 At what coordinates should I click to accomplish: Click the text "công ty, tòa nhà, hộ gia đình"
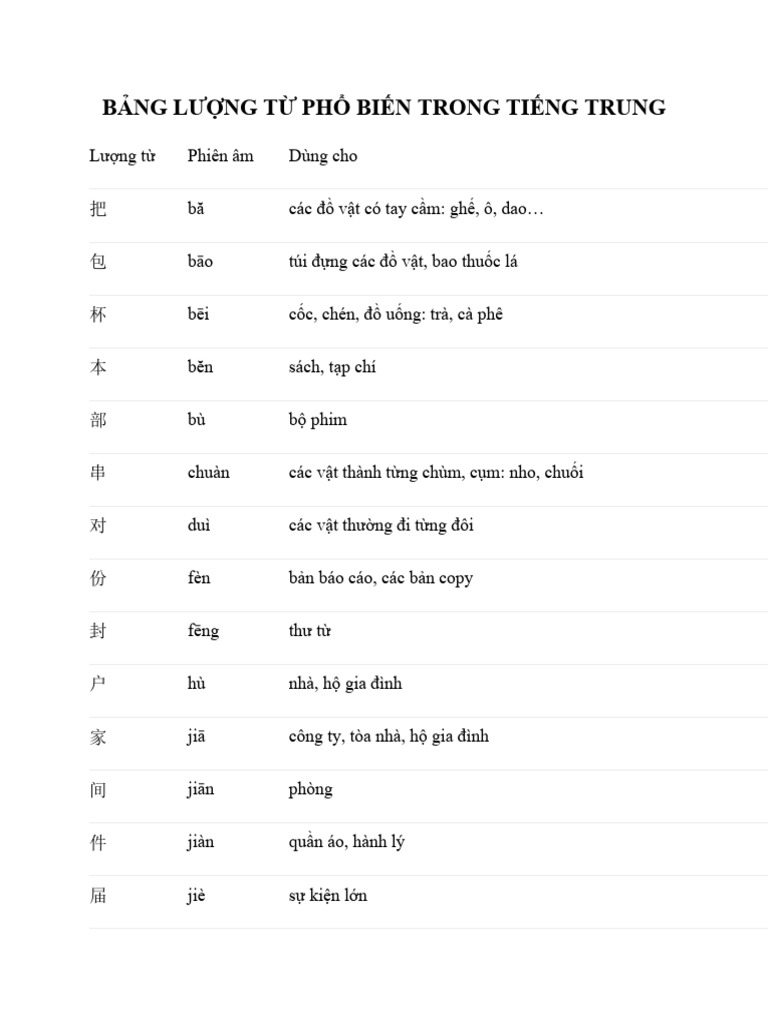point(388,737)
